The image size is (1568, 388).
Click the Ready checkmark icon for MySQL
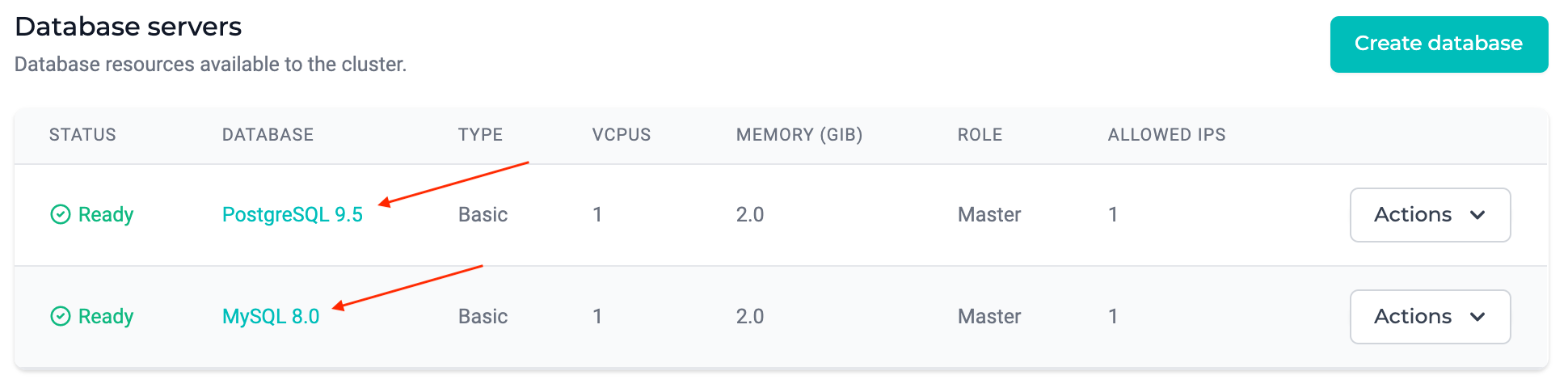click(61, 316)
